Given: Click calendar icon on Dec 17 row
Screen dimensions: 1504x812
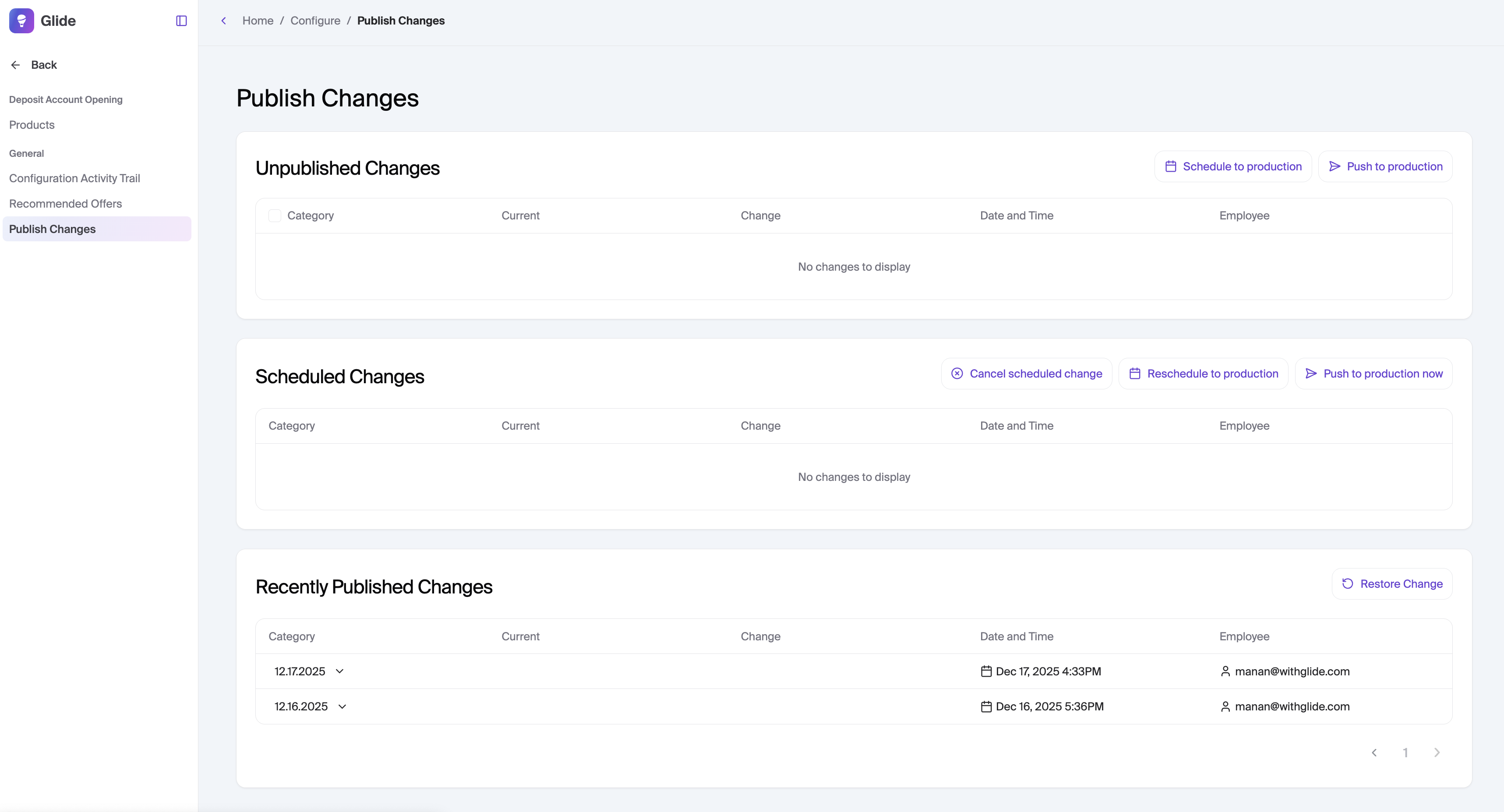Looking at the screenshot, I should point(986,671).
